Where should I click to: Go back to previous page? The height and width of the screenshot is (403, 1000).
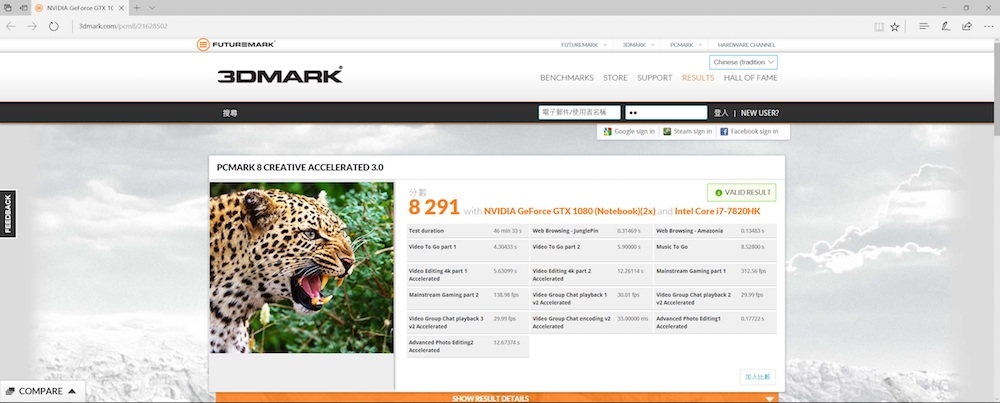point(10,26)
